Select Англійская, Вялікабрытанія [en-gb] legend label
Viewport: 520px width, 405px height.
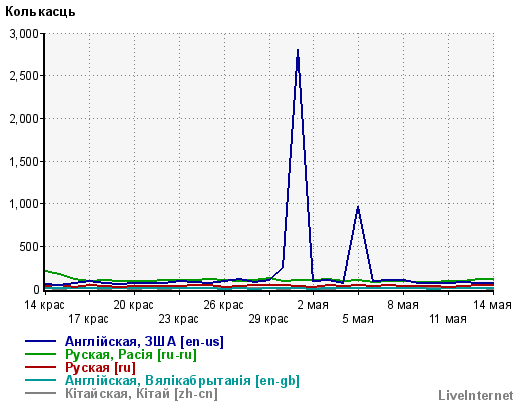pyautogui.click(x=182, y=380)
